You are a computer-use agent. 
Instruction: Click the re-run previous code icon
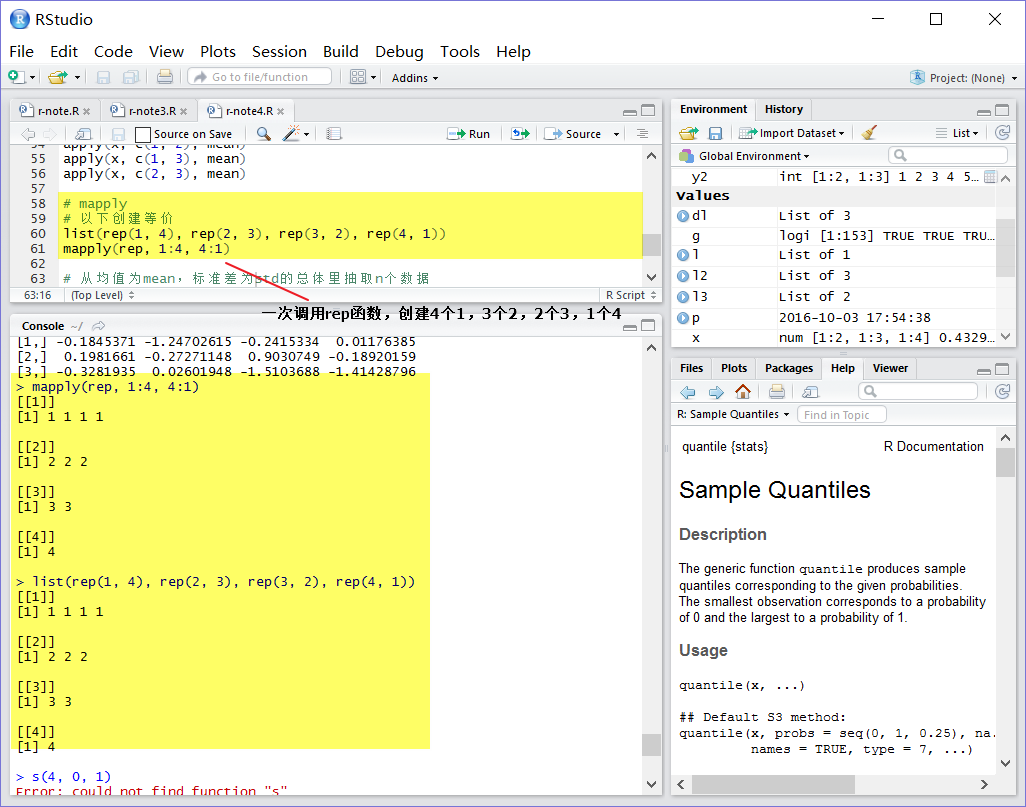coord(520,134)
